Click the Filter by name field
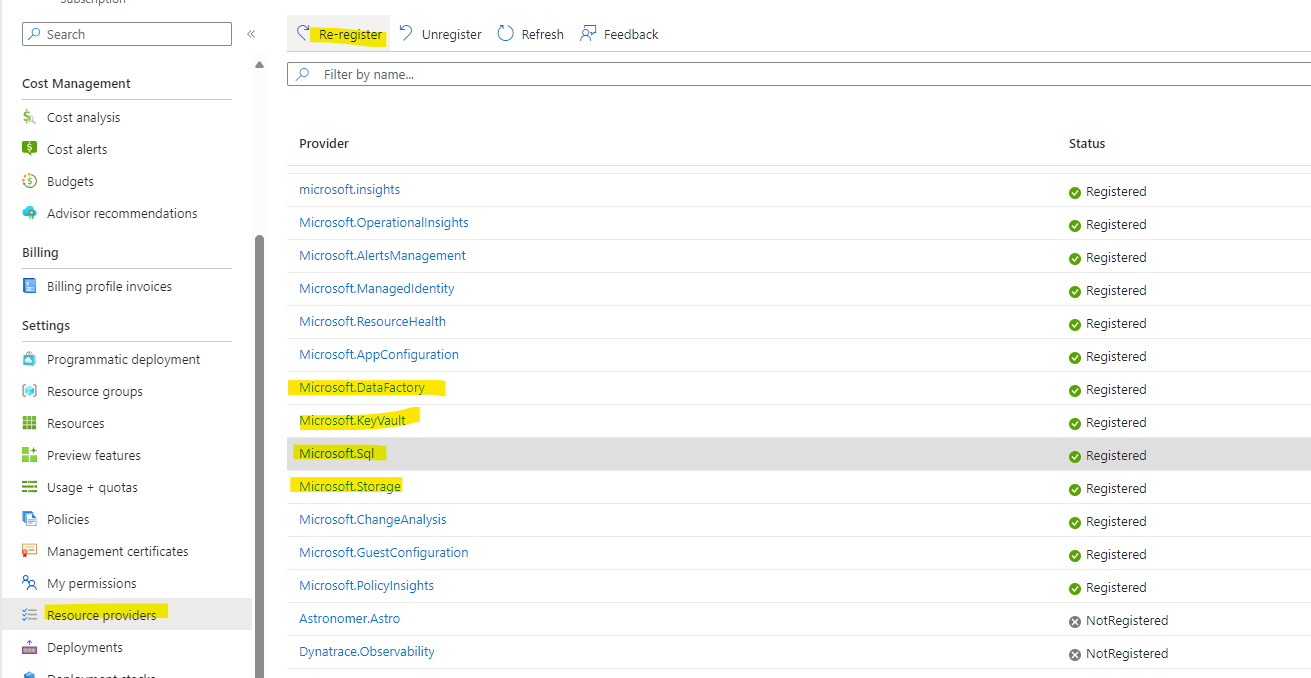 coord(799,74)
